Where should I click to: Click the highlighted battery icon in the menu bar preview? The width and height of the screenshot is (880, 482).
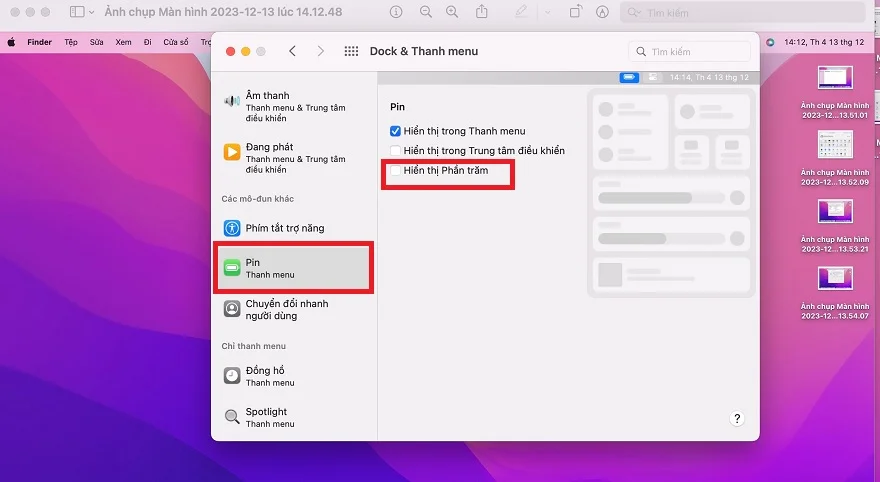(629, 77)
